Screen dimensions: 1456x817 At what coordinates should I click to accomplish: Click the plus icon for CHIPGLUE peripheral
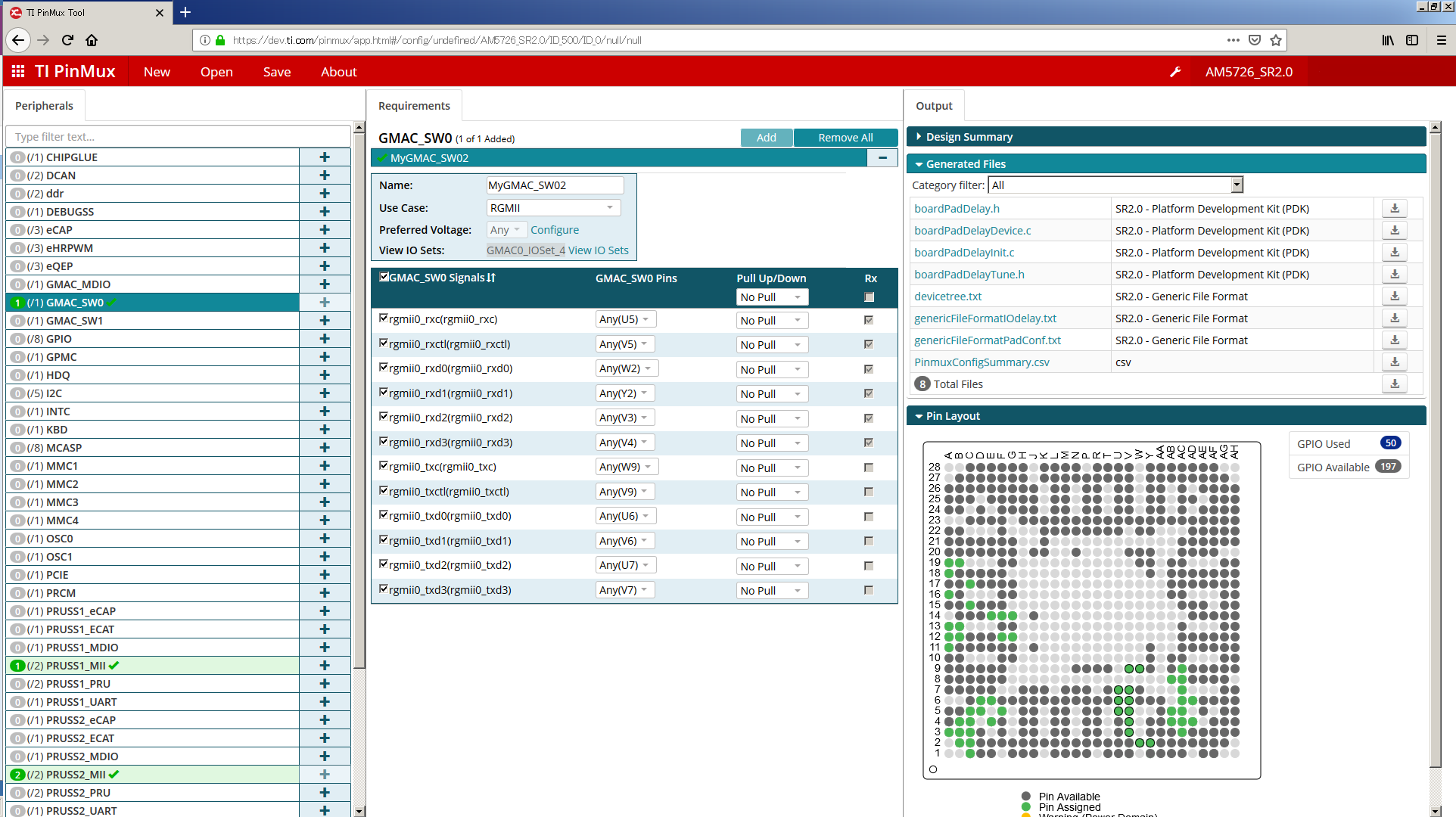(x=325, y=157)
